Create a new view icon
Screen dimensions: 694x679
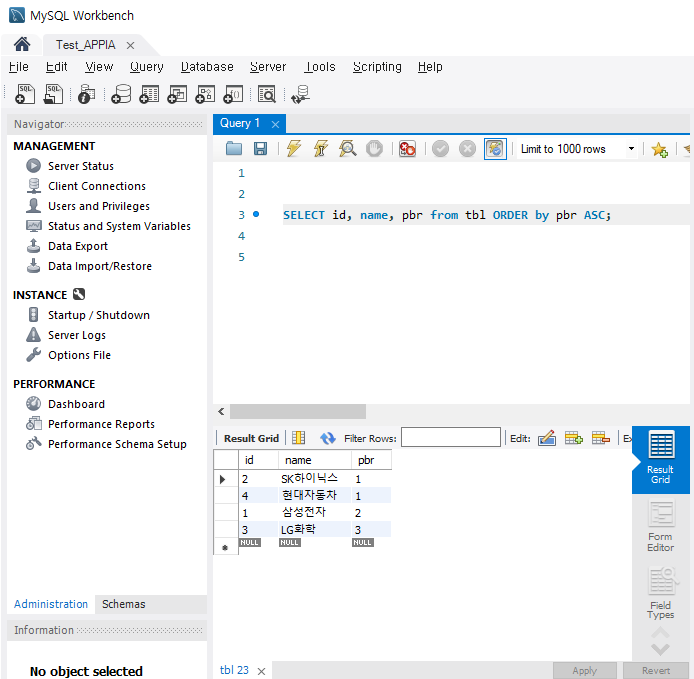(177, 94)
